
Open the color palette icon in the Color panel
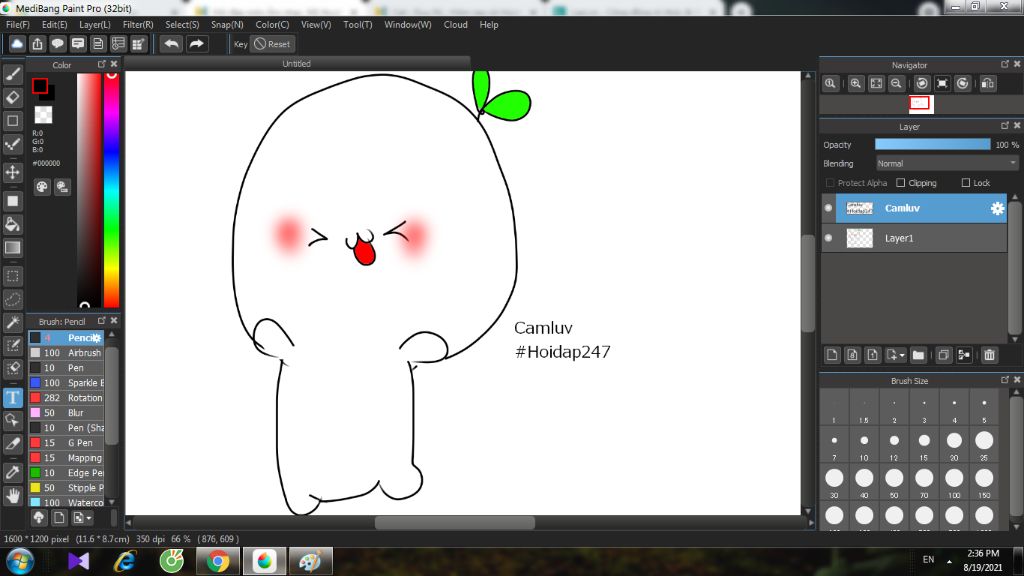click(x=42, y=187)
